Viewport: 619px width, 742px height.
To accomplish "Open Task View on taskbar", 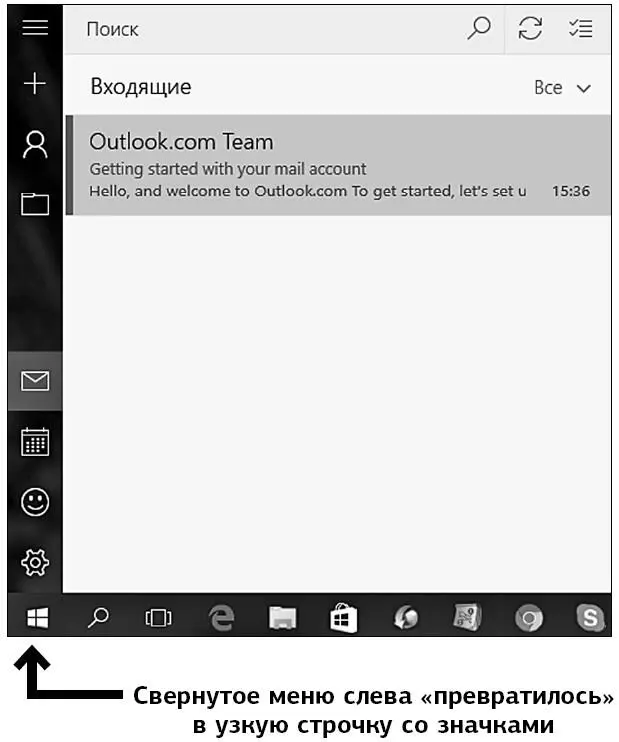I will [x=159, y=618].
